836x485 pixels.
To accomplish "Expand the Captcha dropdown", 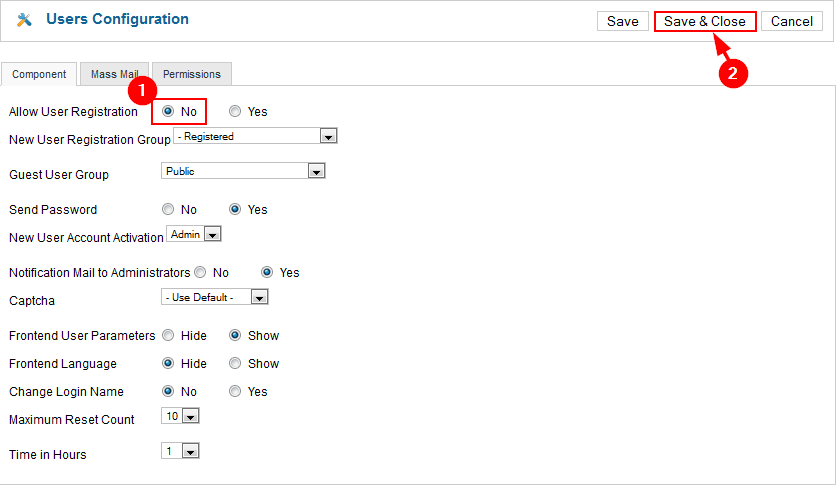I will (215, 298).
